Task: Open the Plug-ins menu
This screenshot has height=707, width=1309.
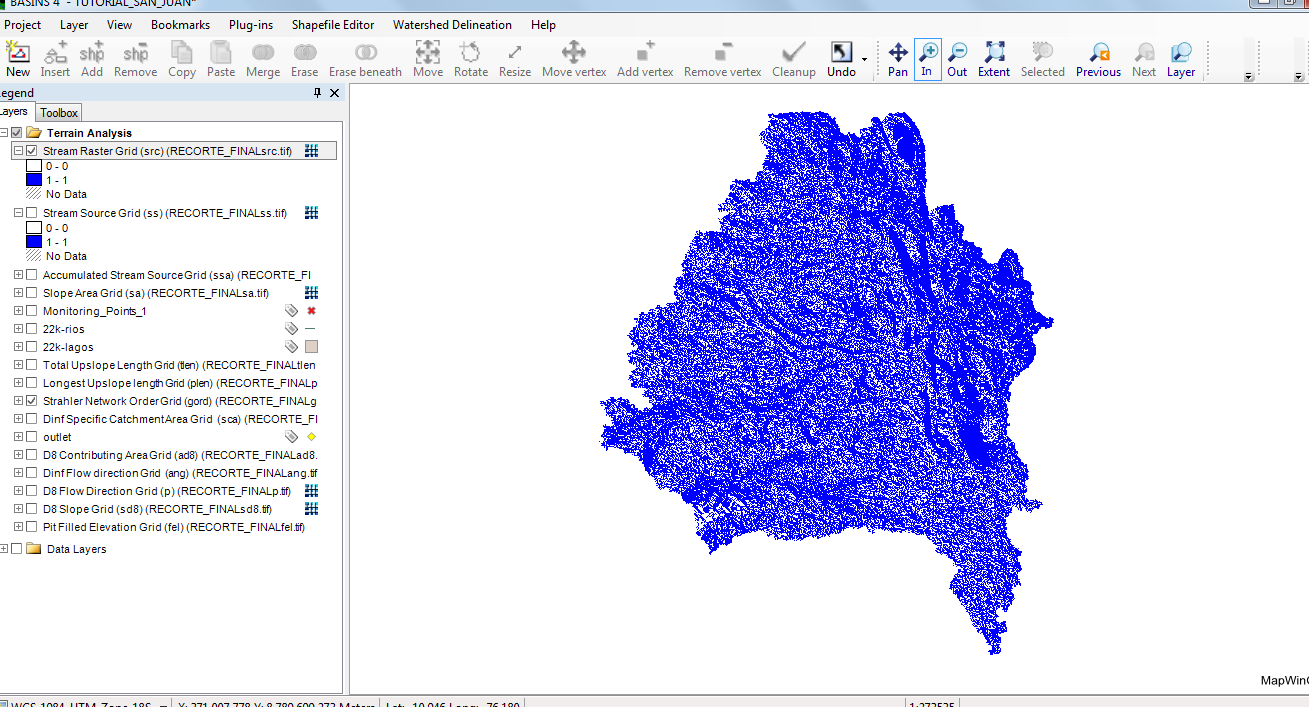Action: [x=251, y=25]
